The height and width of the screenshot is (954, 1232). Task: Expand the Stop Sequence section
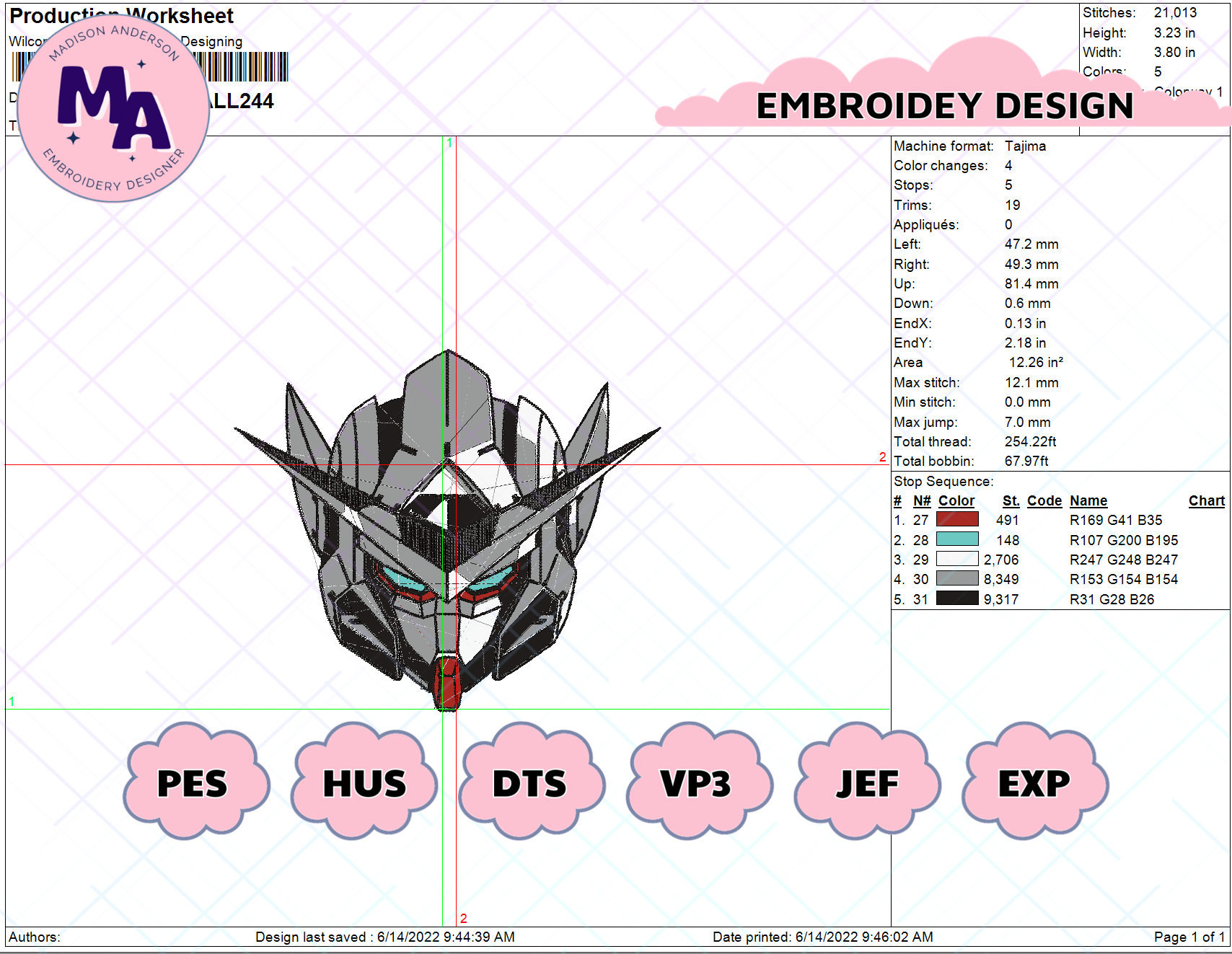pos(943,481)
